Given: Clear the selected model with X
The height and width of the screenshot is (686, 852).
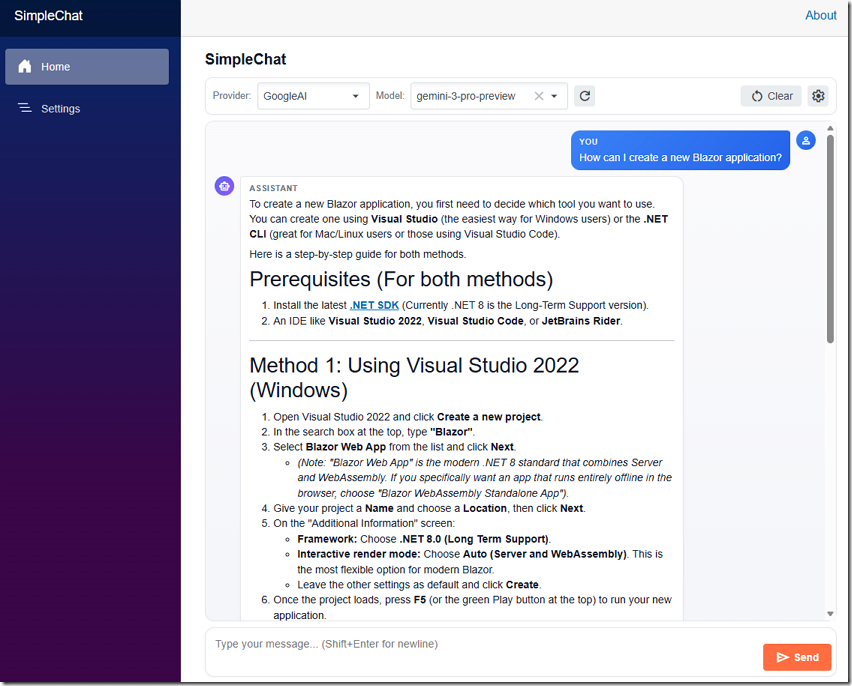Looking at the screenshot, I should click(538, 96).
